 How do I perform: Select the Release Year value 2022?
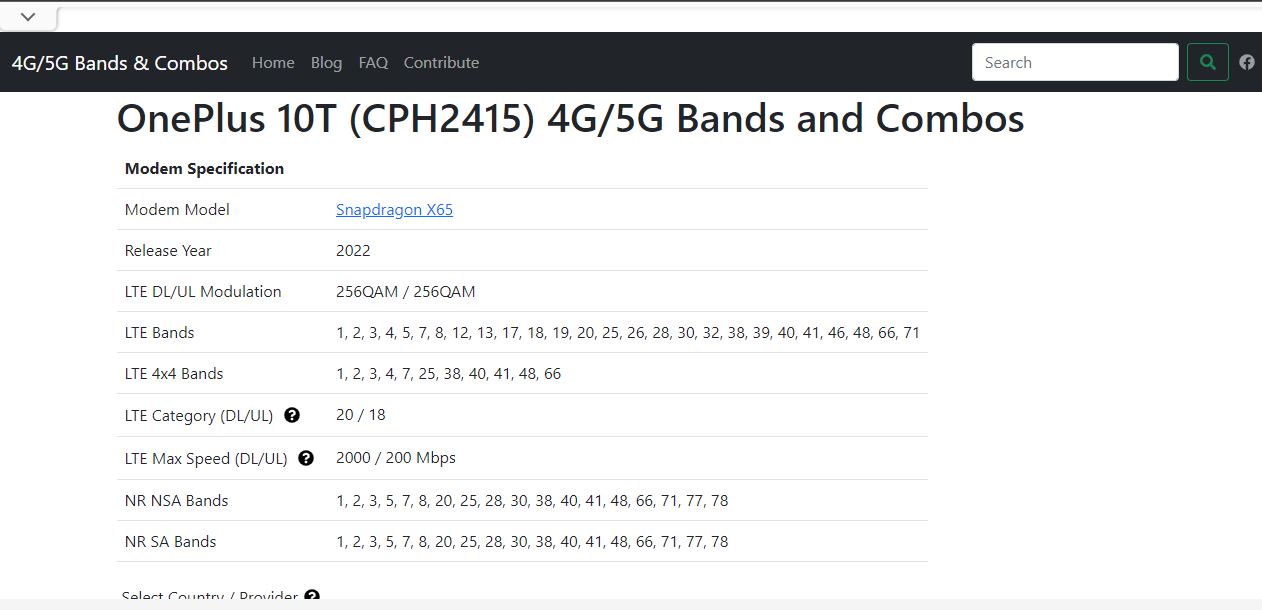pos(353,250)
